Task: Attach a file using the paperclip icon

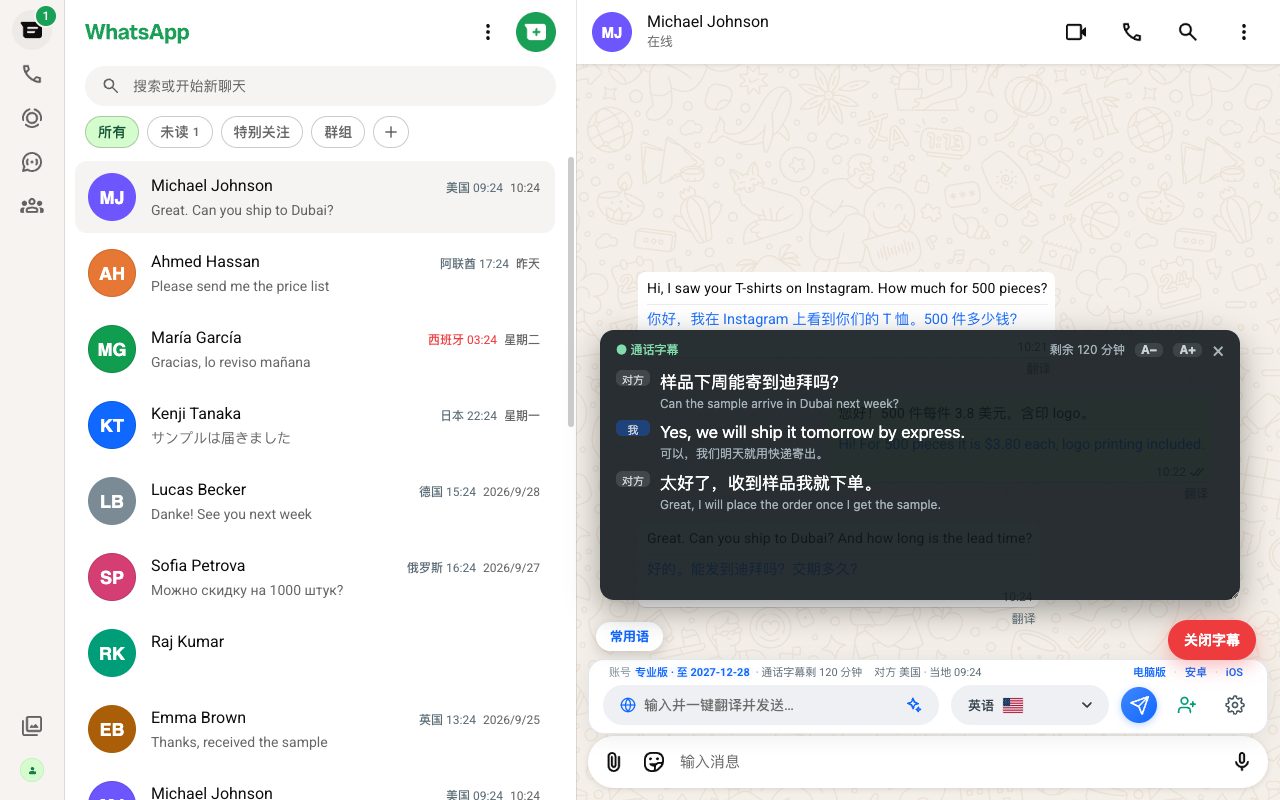Action: (614, 762)
